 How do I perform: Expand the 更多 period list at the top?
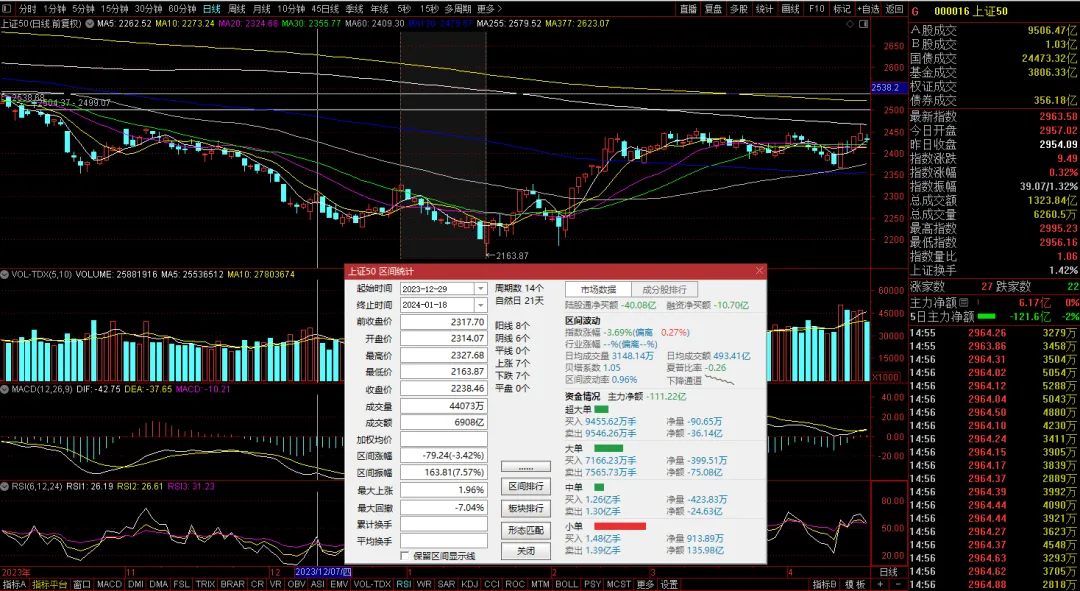490,9
